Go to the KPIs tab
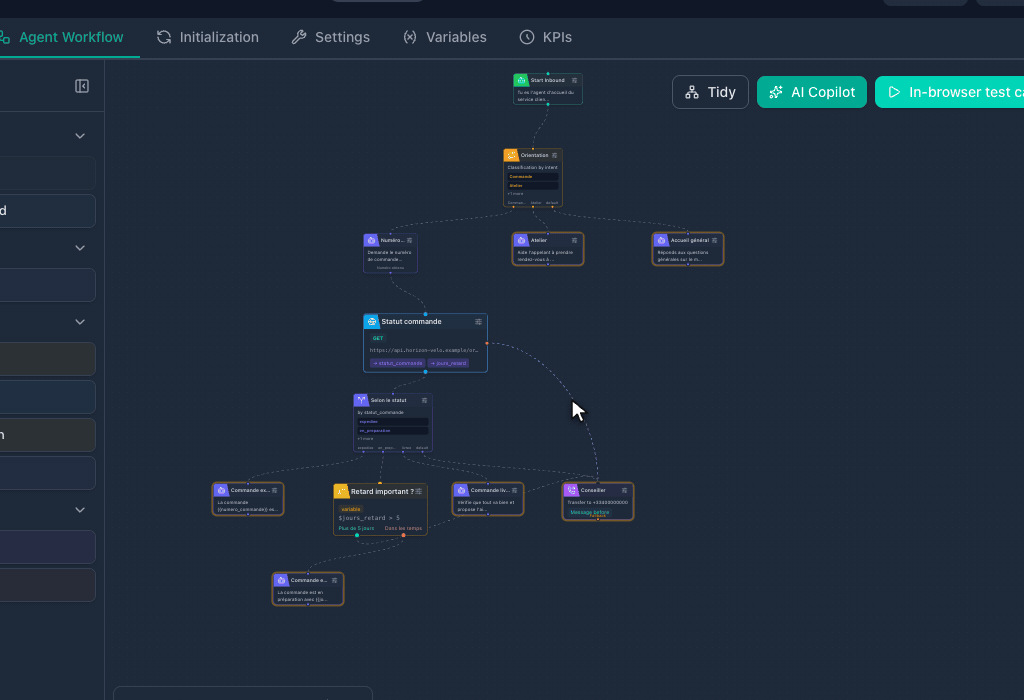This screenshot has width=1024, height=700. point(545,37)
